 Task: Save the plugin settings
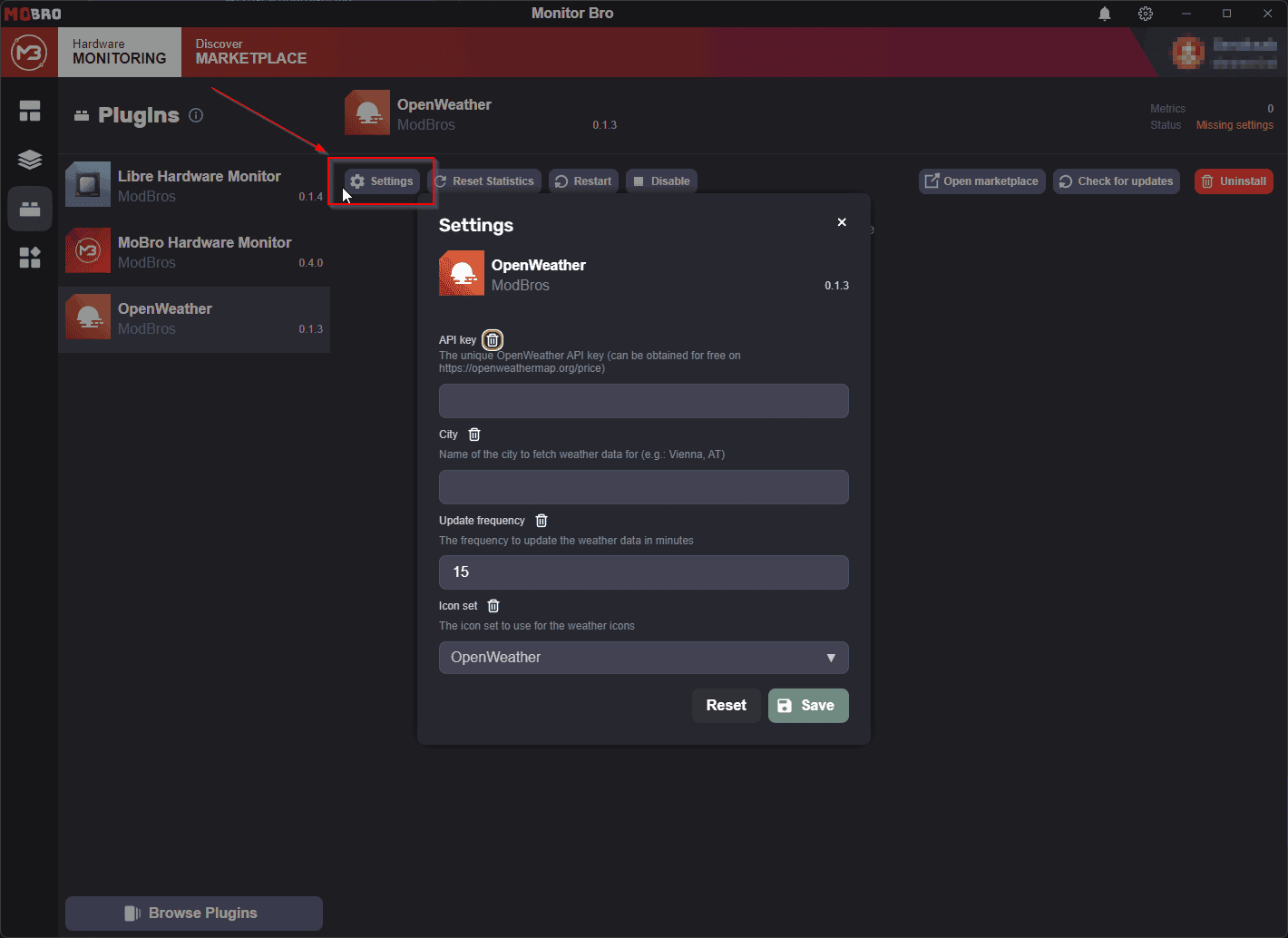808,706
